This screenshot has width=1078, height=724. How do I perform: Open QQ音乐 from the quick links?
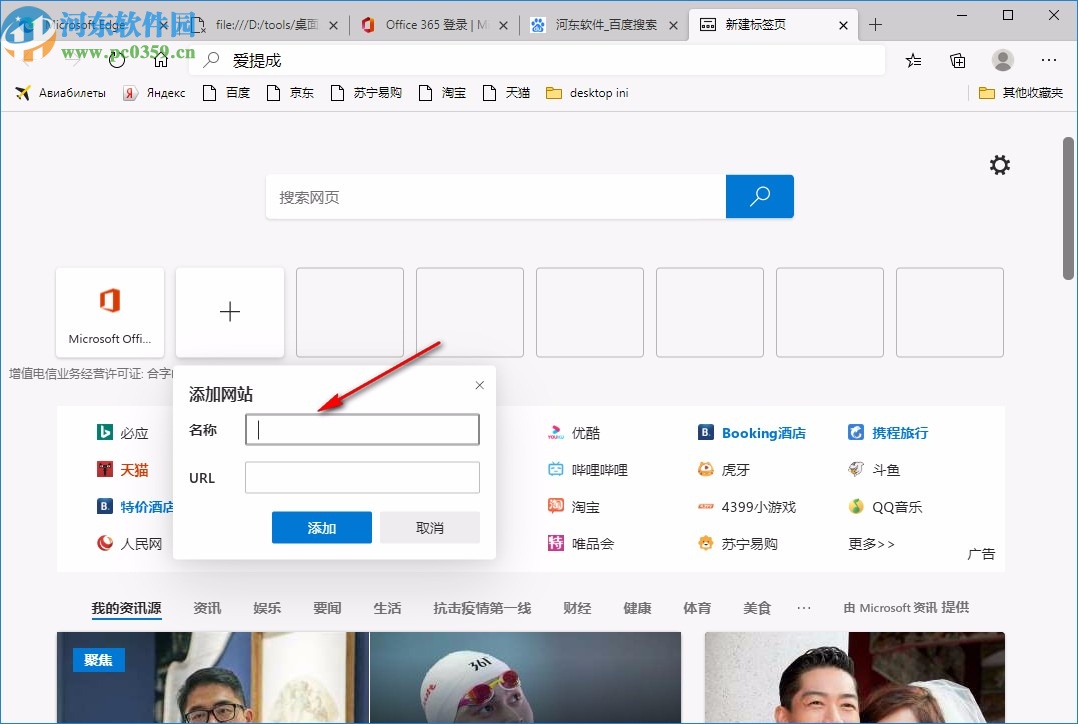[x=895, y=506]
